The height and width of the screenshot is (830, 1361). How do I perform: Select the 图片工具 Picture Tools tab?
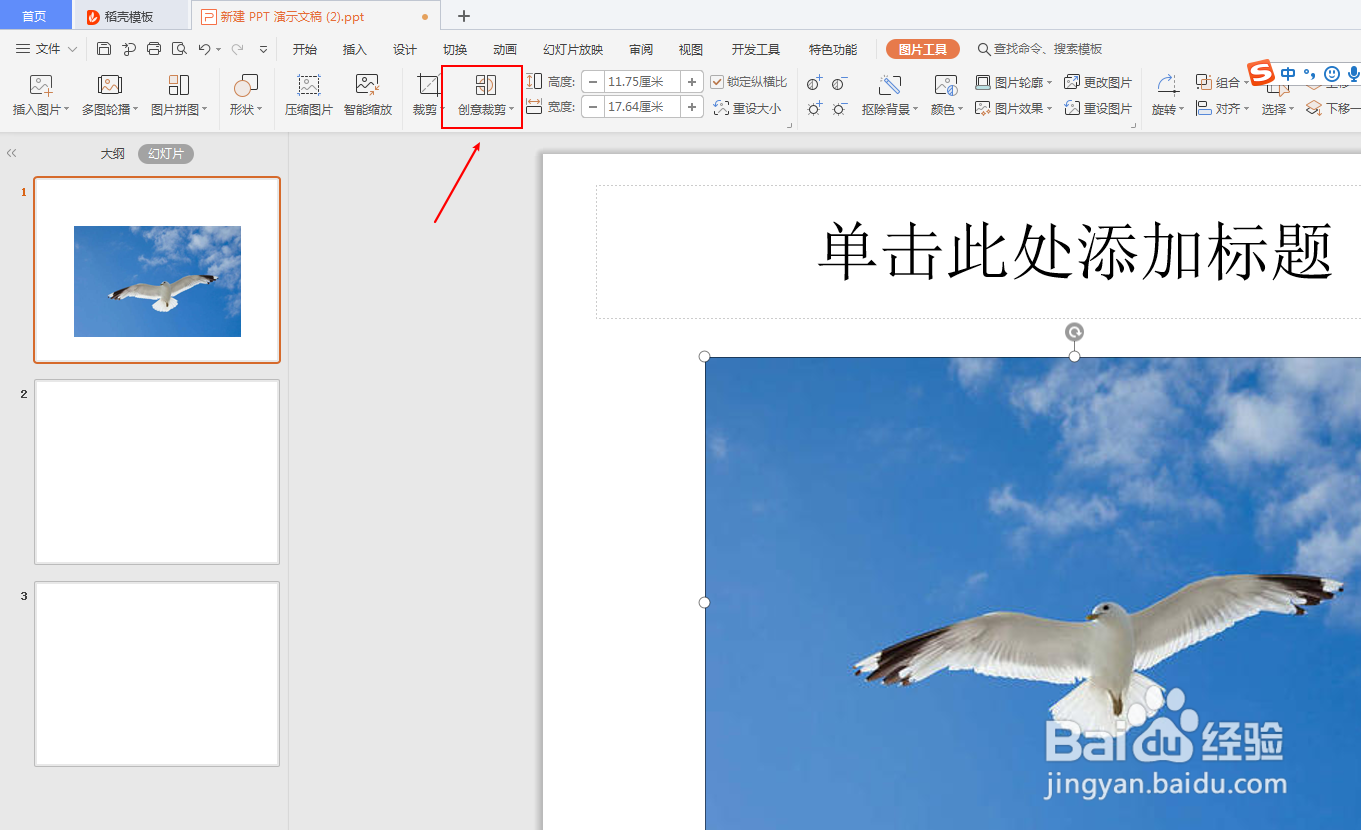point(922,49)
